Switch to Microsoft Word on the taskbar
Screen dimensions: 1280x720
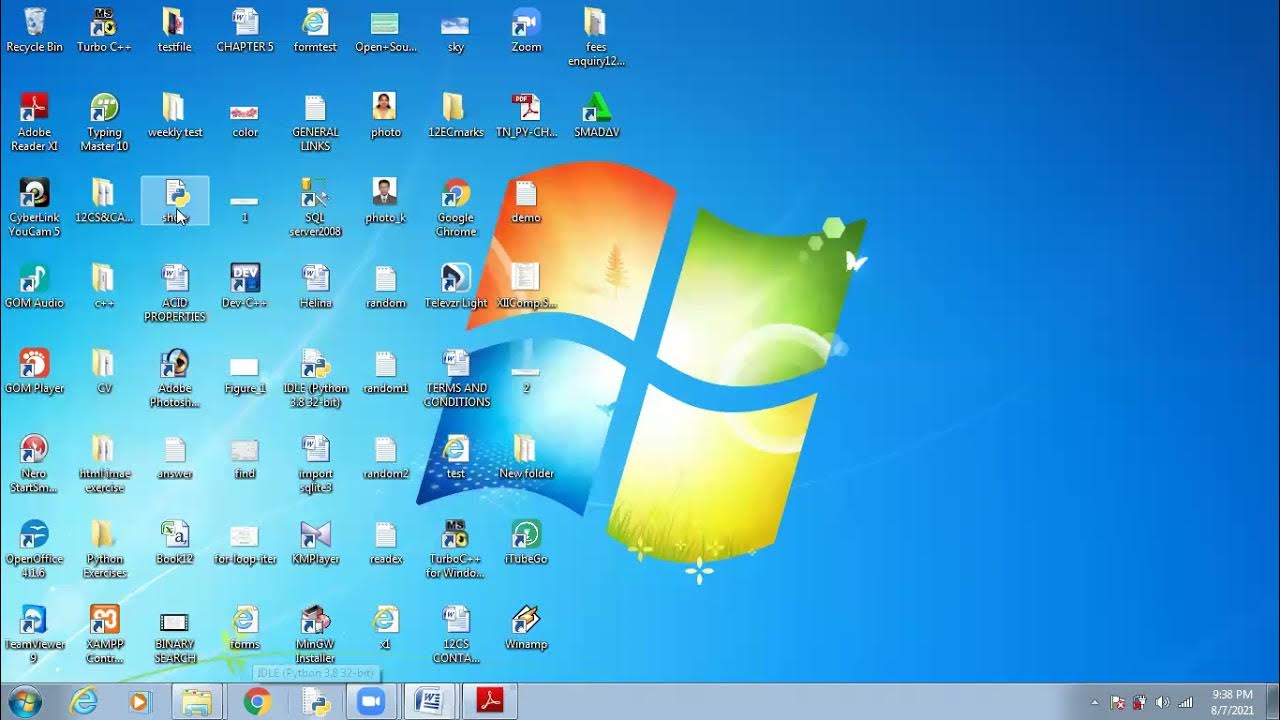431,702
